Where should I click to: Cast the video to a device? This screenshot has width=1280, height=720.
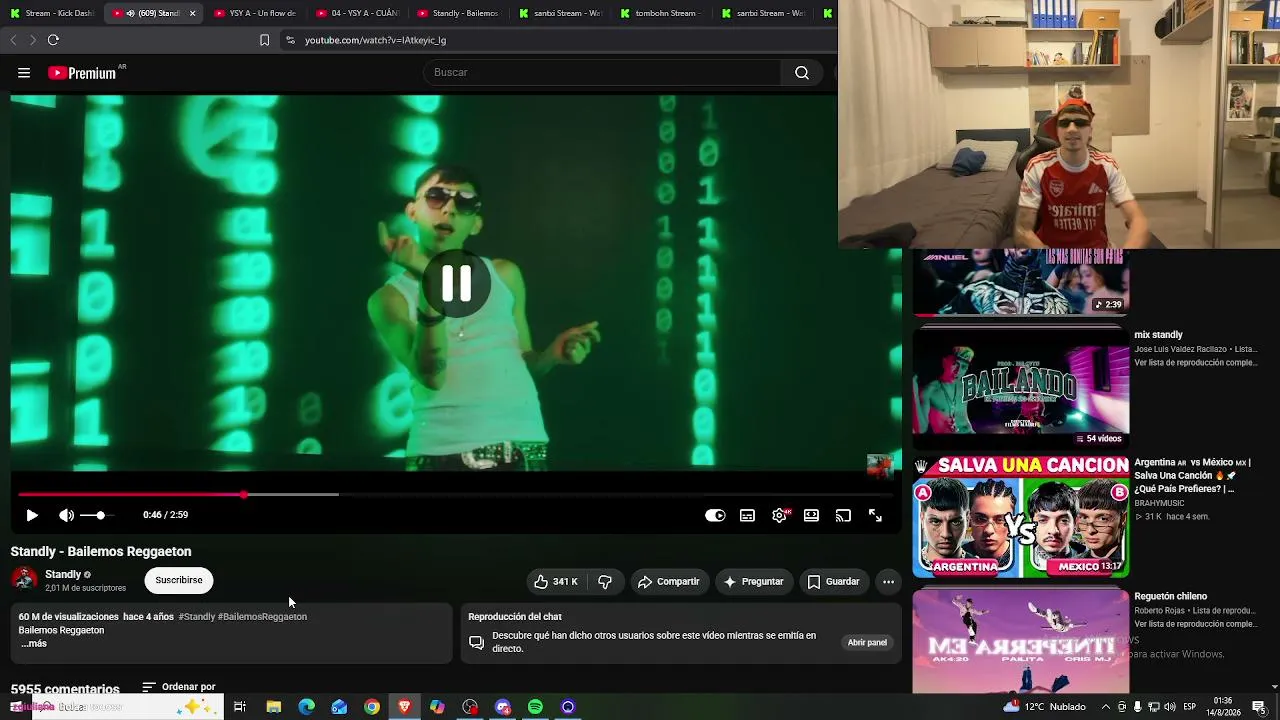[843, 515]
